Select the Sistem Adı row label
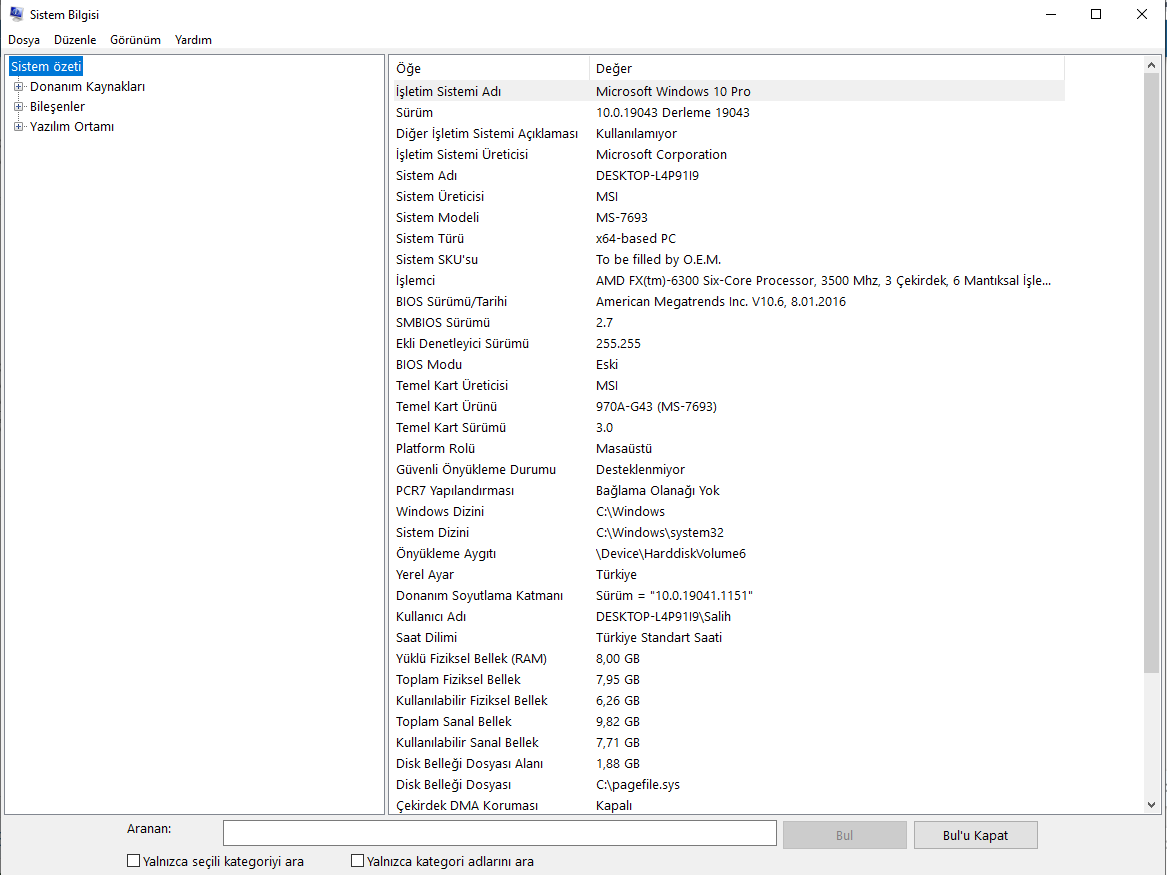 (426, 176)
